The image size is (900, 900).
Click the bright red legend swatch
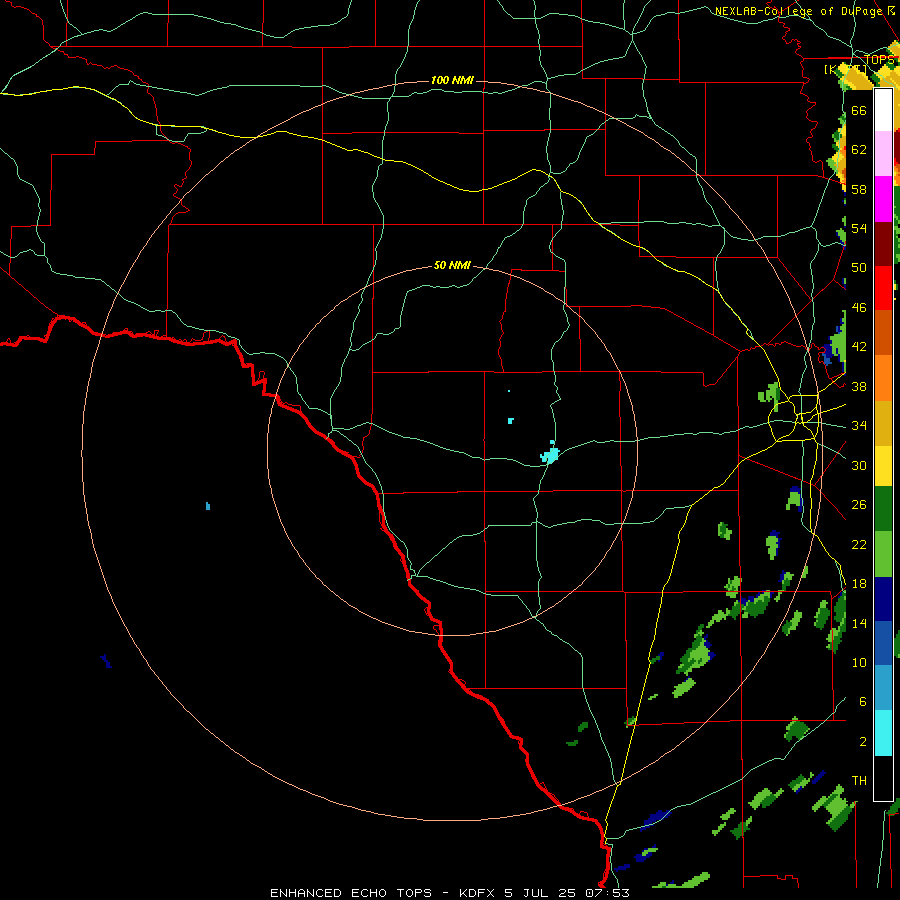point(883,288)
